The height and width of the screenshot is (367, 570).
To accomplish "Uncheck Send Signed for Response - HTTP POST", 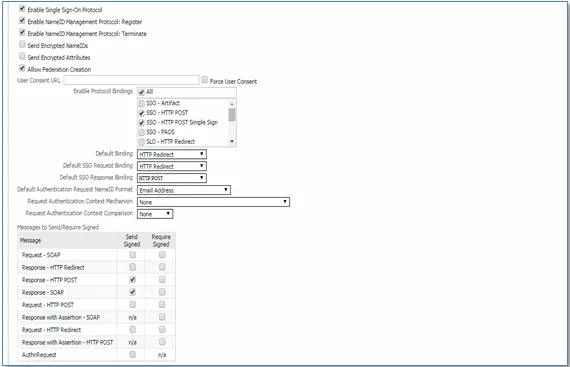I will coord(133,279).
